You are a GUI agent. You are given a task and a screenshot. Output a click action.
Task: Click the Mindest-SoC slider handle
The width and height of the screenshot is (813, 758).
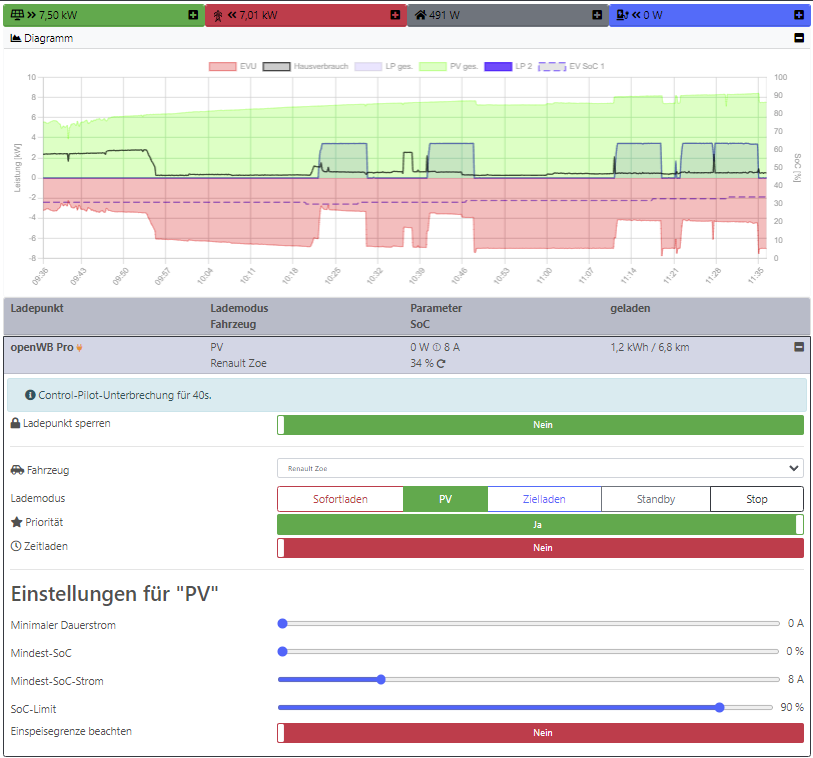[283, 651]
